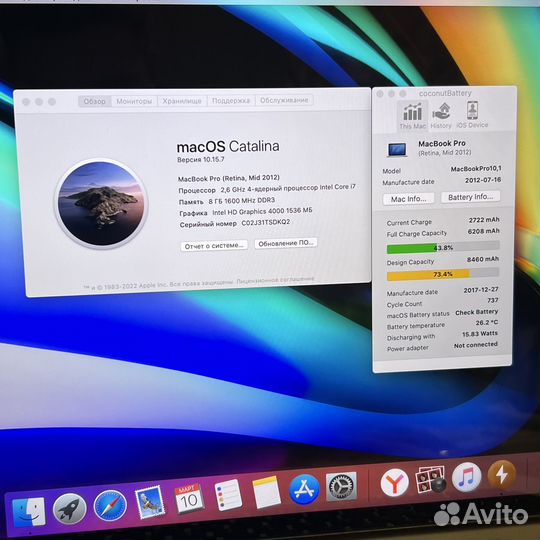Click yellow 73.4% capacity bar
The image size is (540, 540).
(443, 274)
